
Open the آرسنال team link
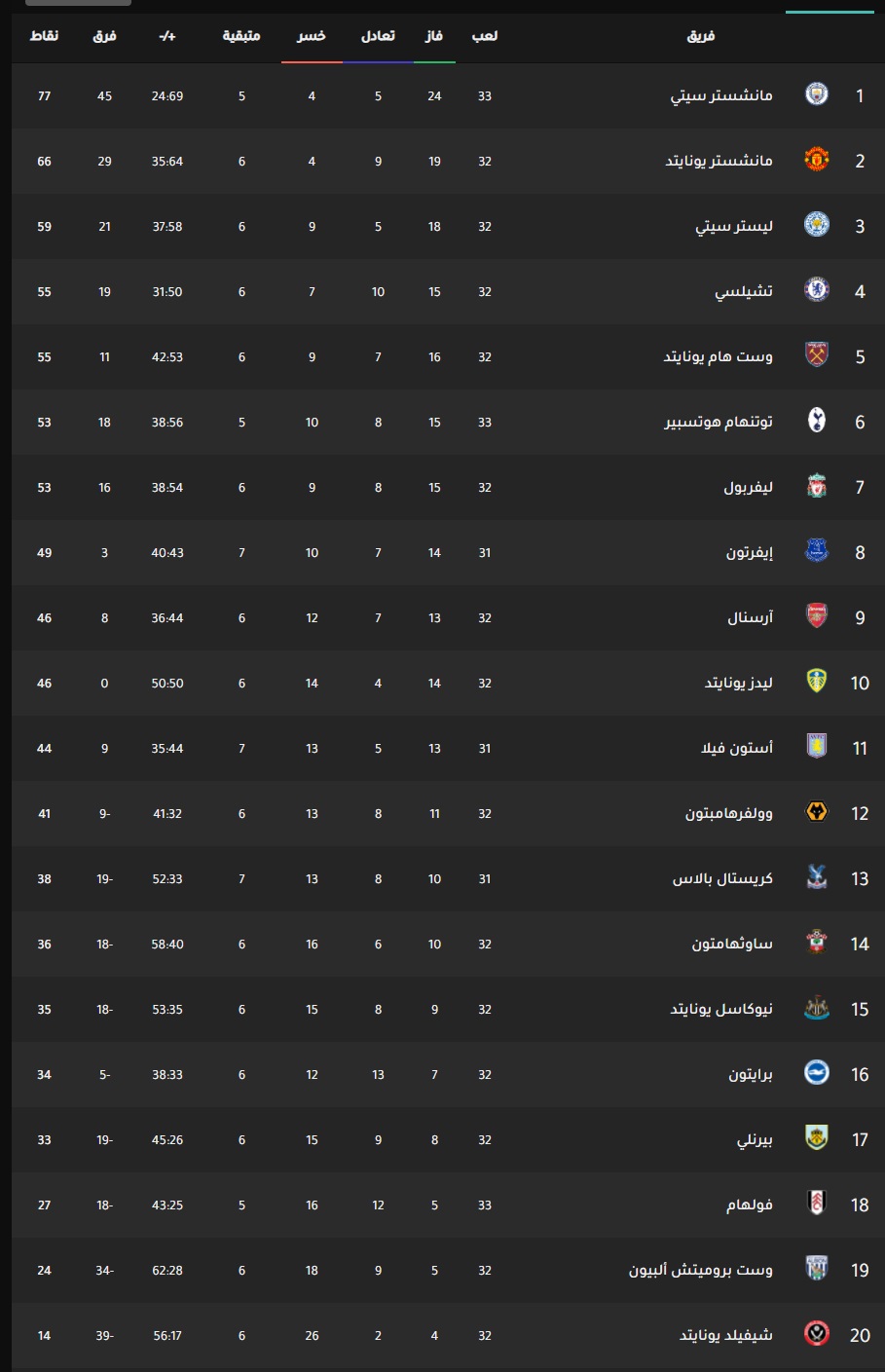(751, 617)
